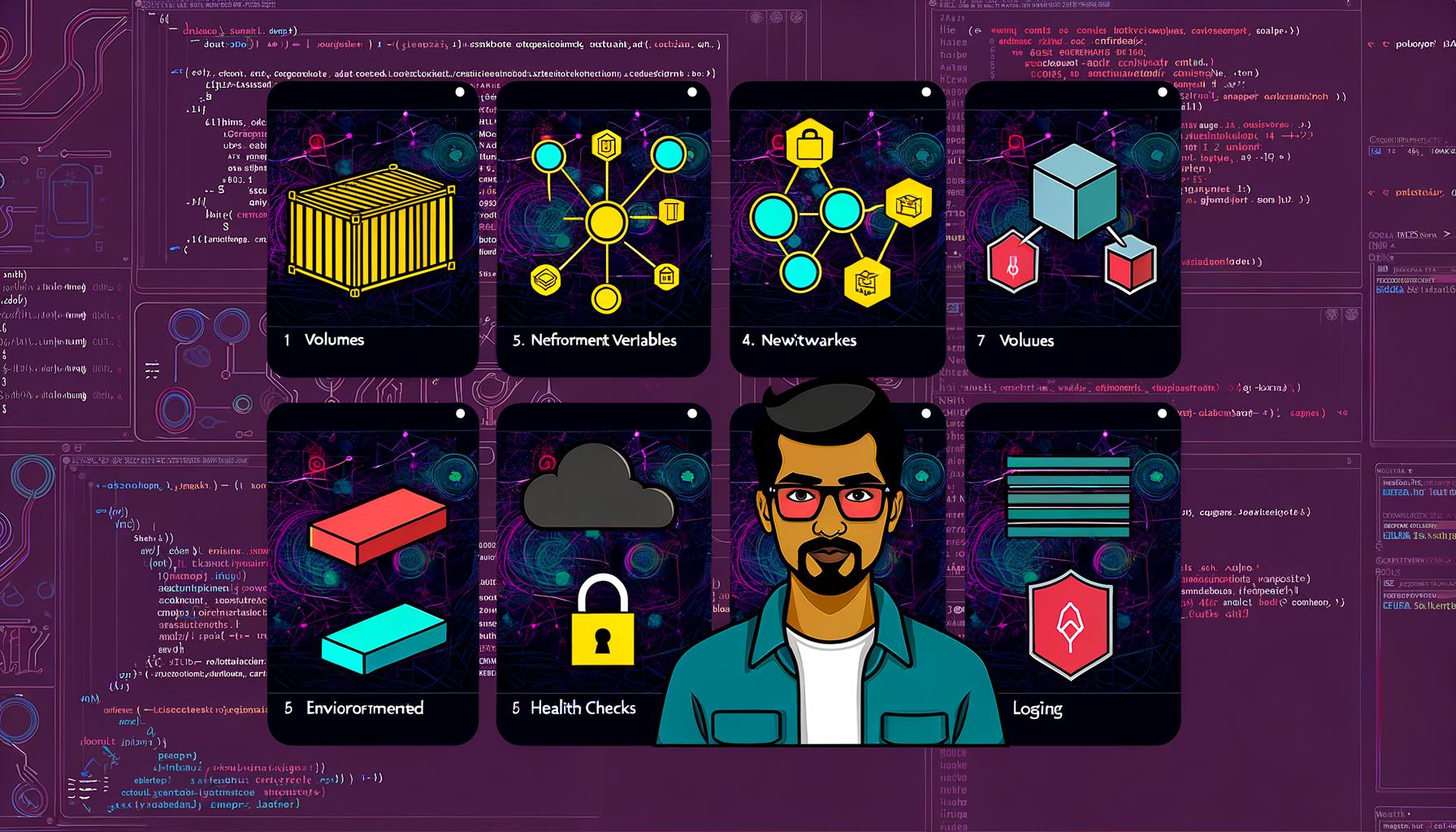The image size is (1456, 832).
Task: Toggle the status dot on the Health Checks card
Action: [691, 413]
